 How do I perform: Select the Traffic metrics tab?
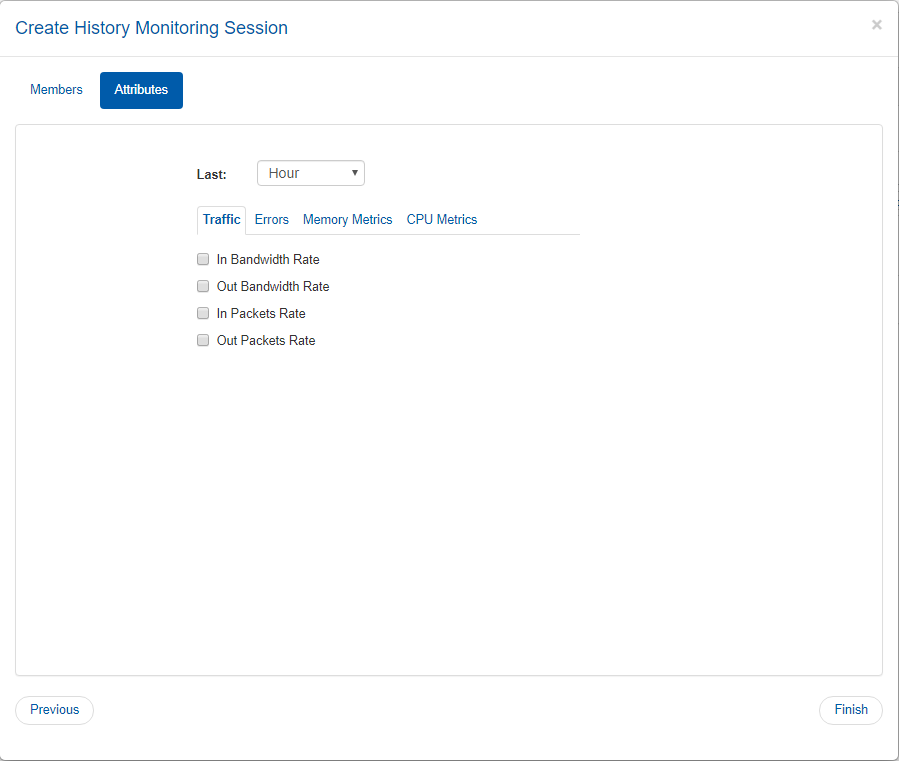coord(221,220)
